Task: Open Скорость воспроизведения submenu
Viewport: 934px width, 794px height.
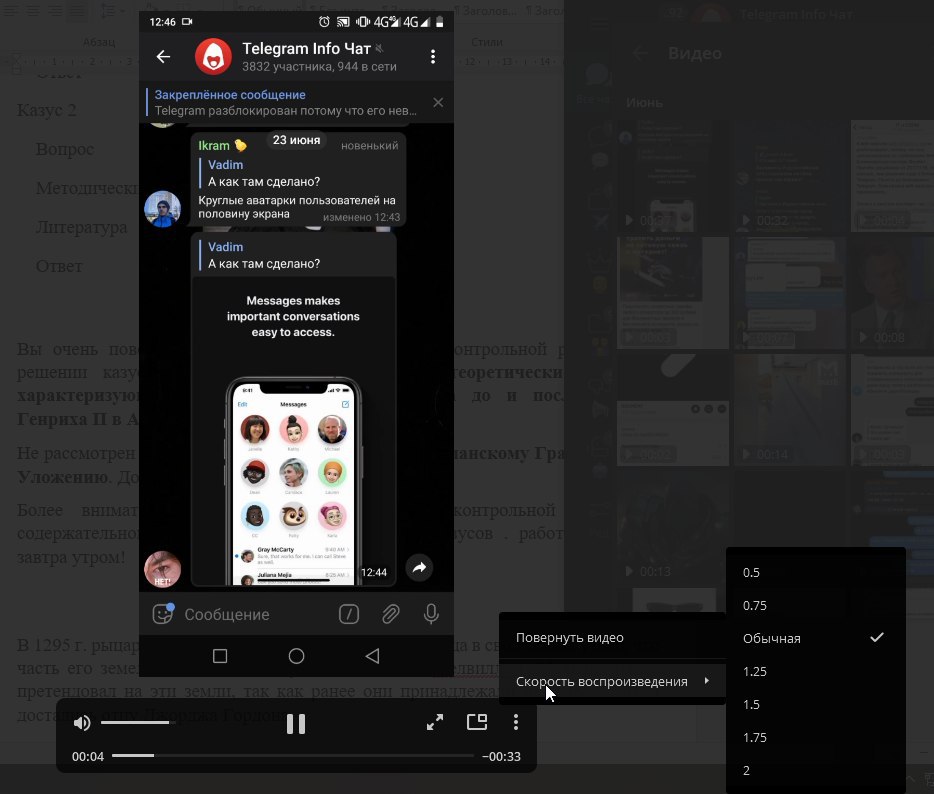Action: click(x=612, y=681)
